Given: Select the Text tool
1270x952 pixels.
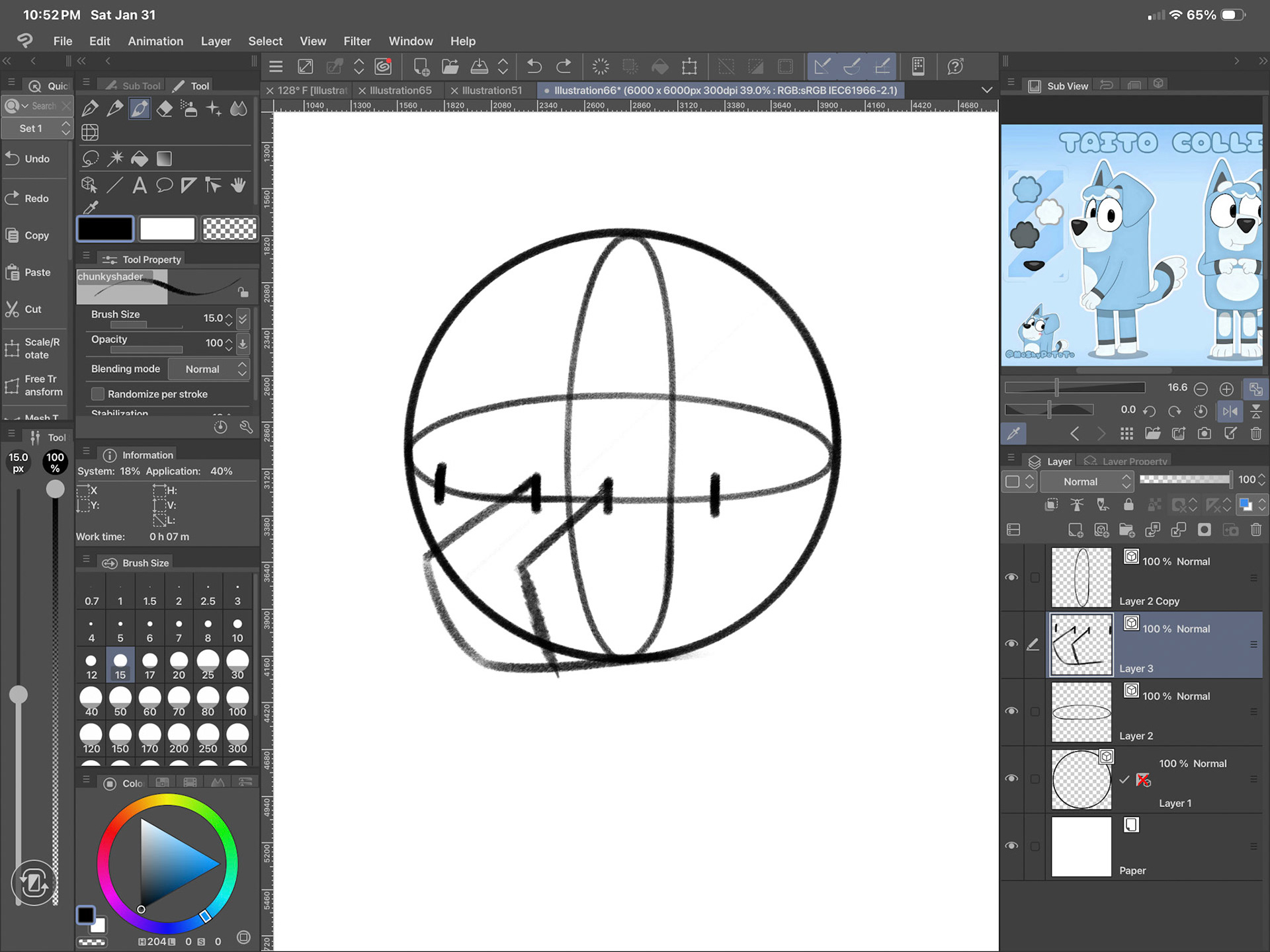Looking at the screenshot, I should pos(140,186).
